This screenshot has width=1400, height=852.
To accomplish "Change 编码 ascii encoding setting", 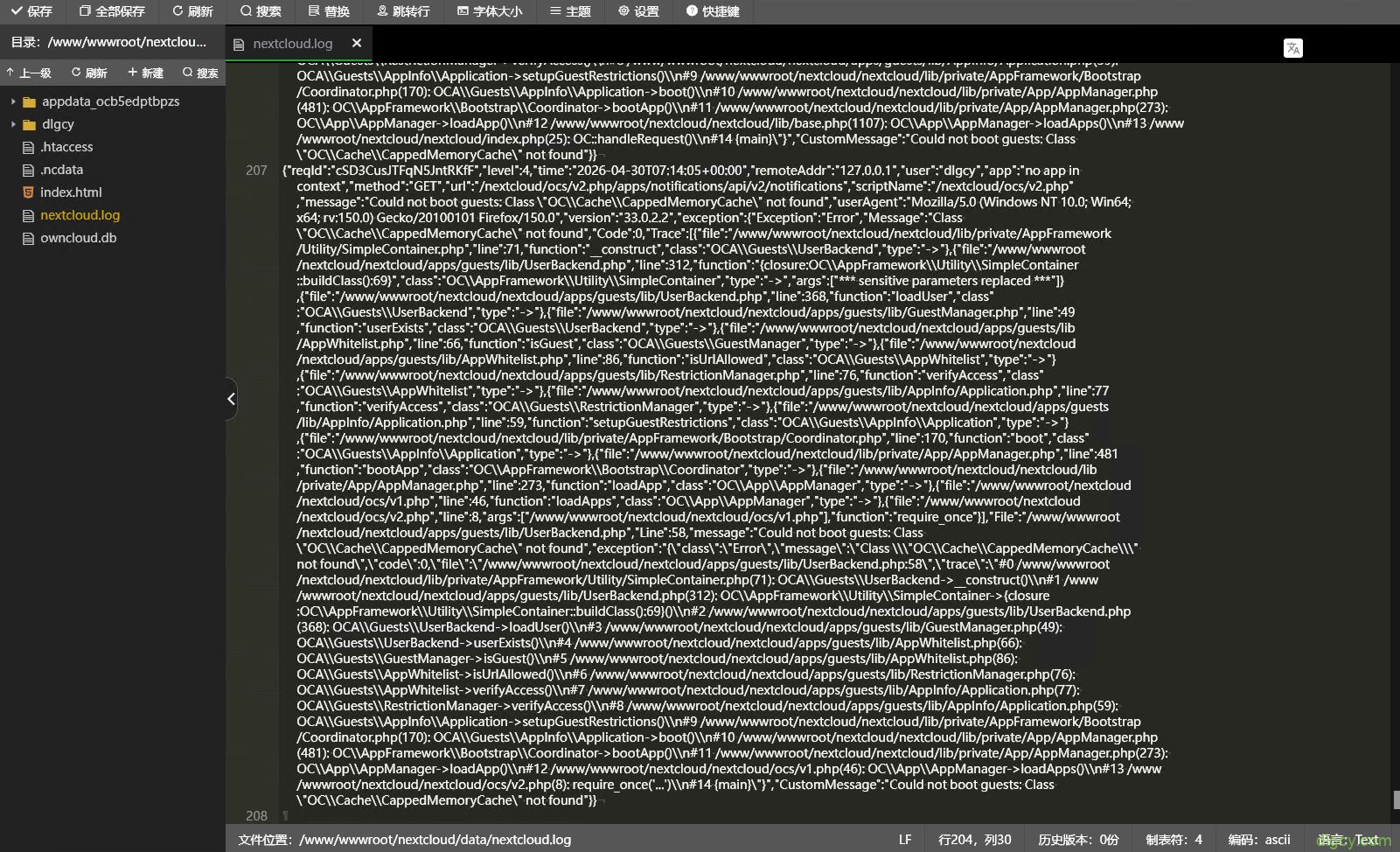I will [x=1259, y=840].
